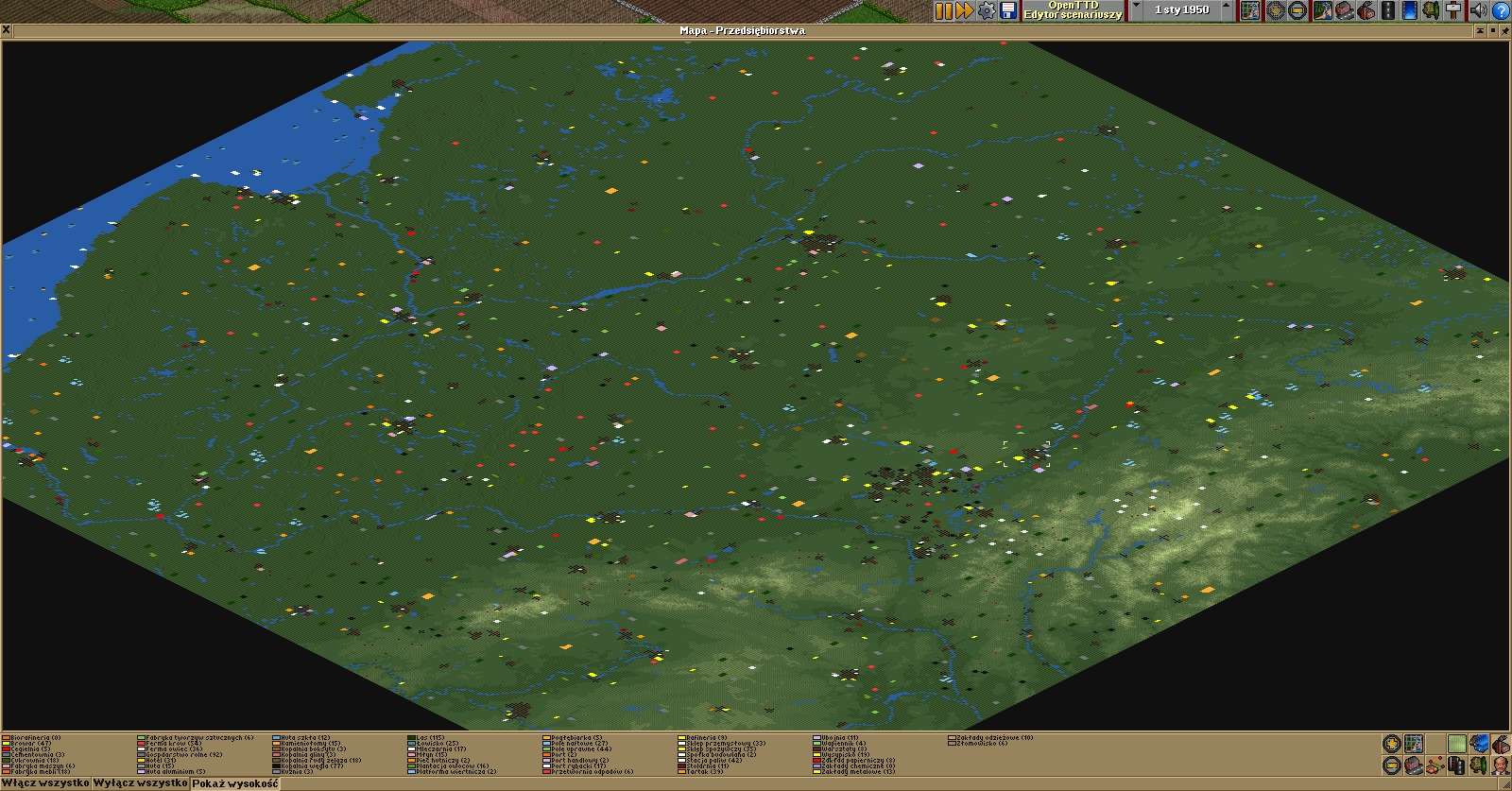Open game options gear icon
Screen dimensions: 1512x791
[x=987, y=10]
